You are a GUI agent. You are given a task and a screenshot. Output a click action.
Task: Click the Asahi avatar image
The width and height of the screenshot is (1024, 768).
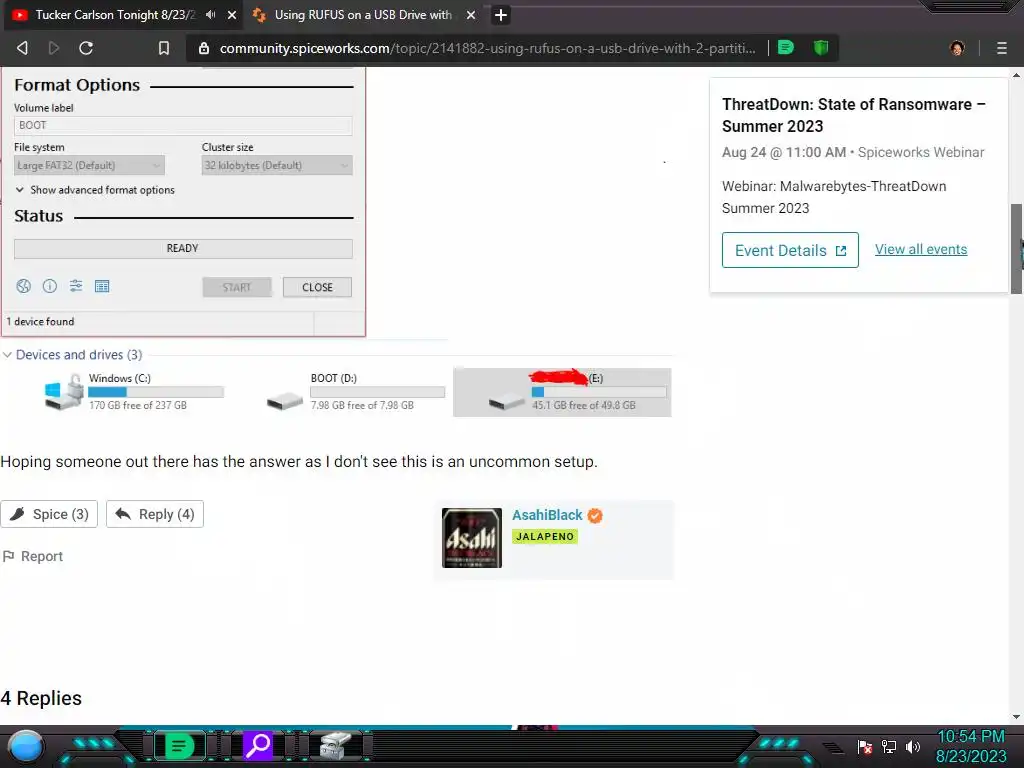coord(472,538)
